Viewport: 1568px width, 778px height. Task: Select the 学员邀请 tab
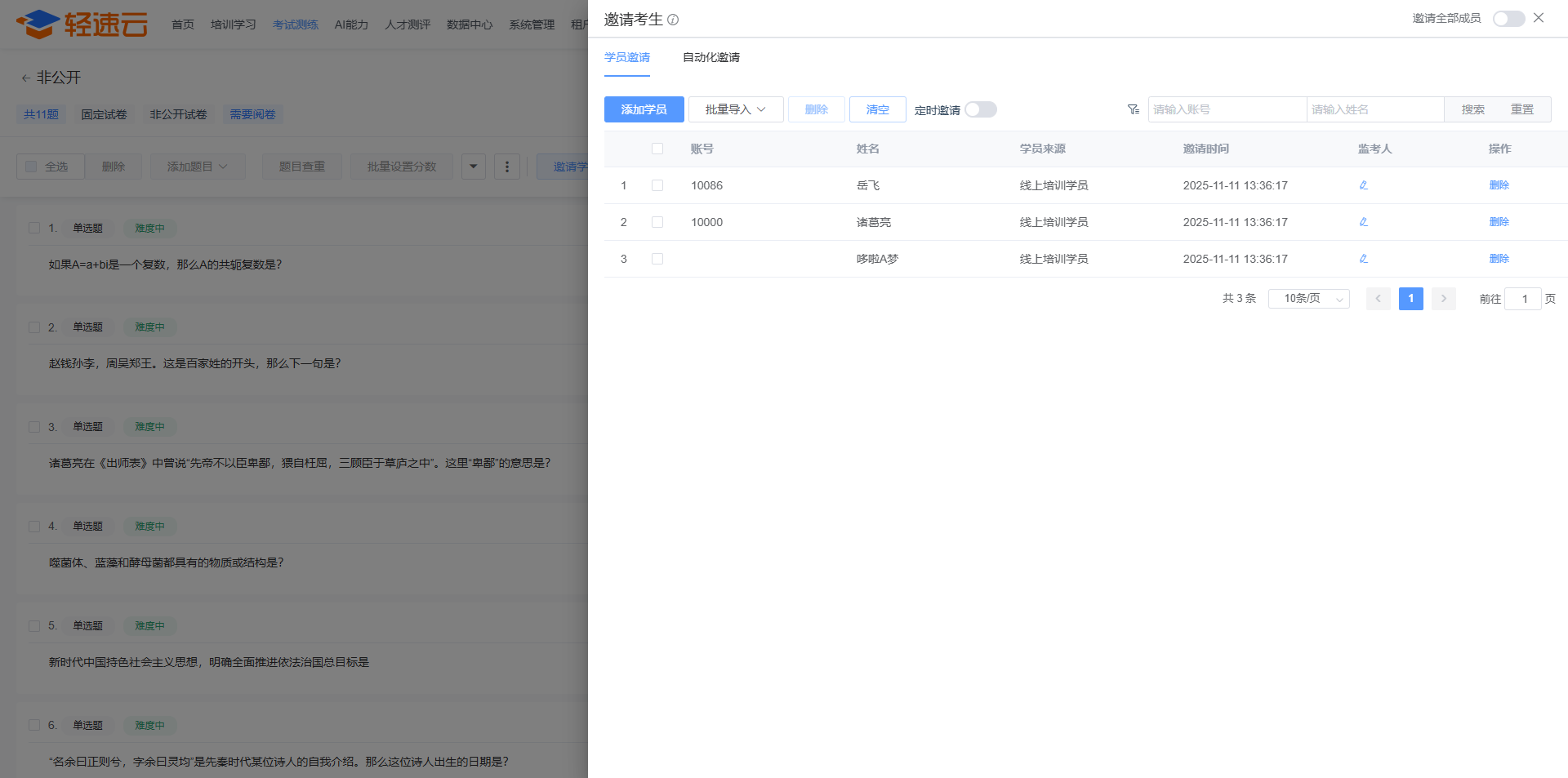627,57
